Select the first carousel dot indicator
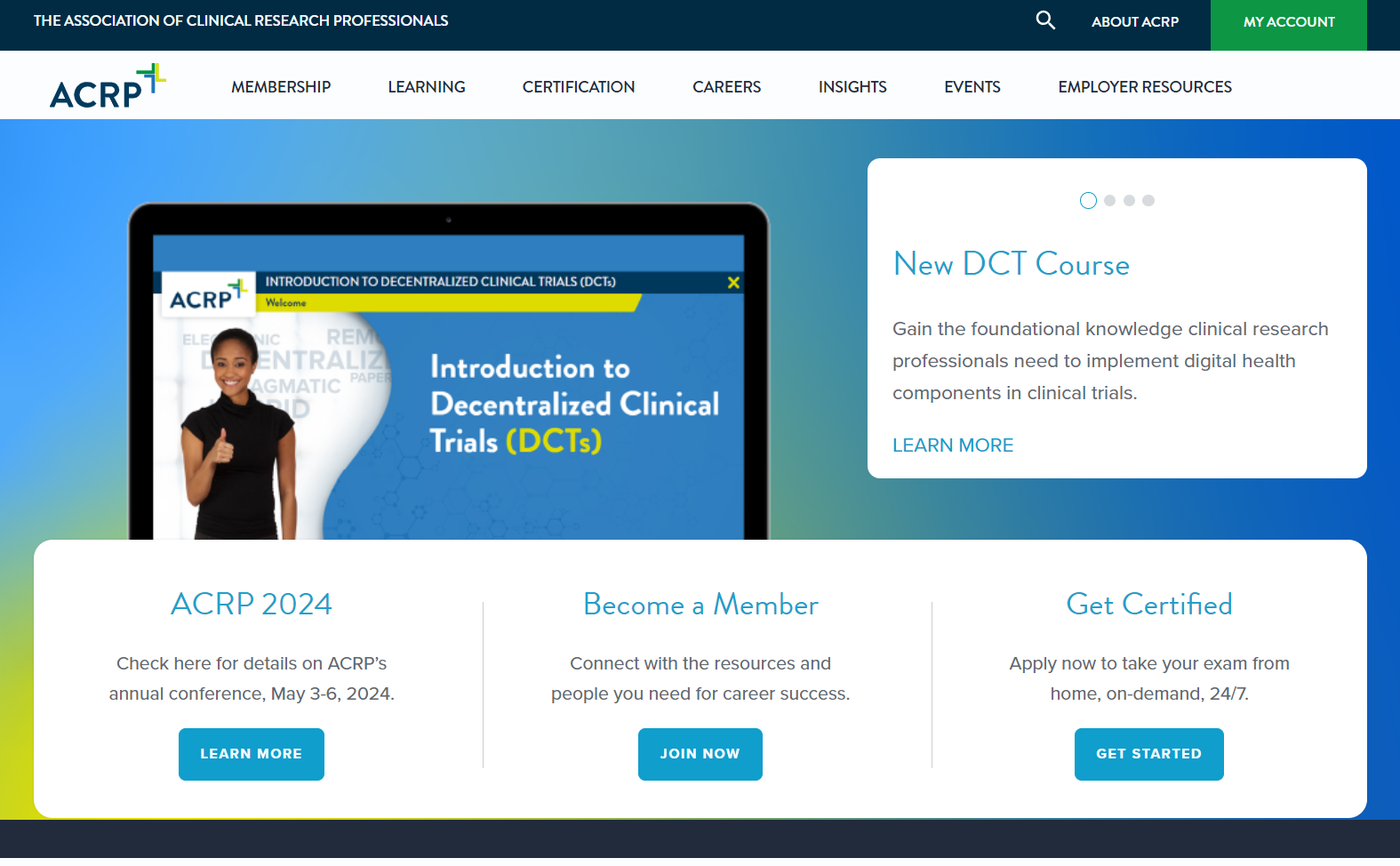Viewport: 1400px width, 866px height. pyautogui.click(x=1088, y=201)
